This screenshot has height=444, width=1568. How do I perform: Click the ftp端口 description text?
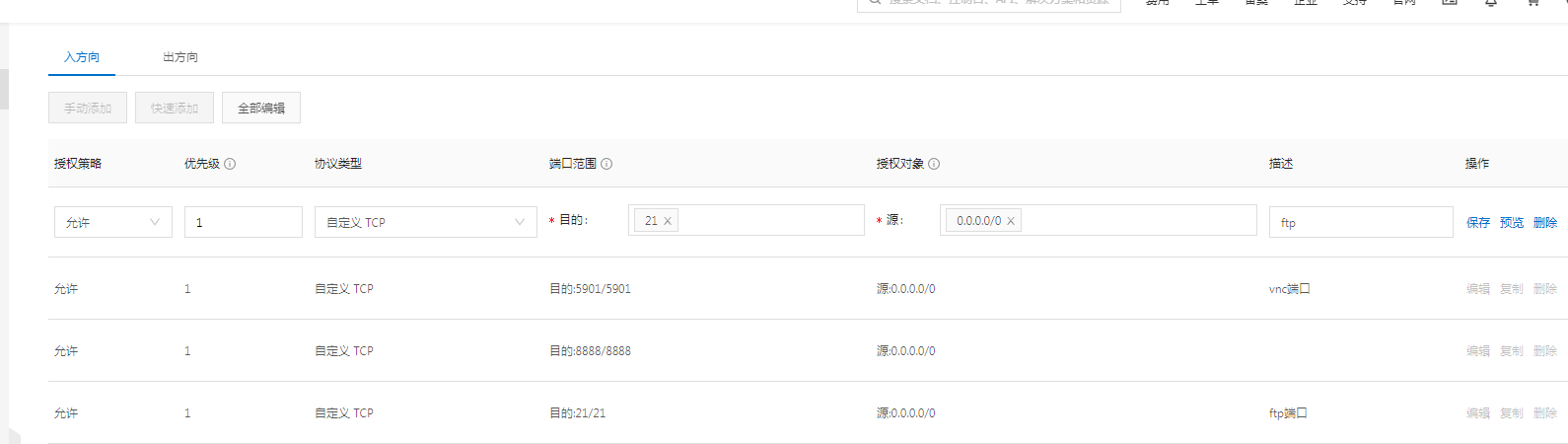tap(1288, 413)
